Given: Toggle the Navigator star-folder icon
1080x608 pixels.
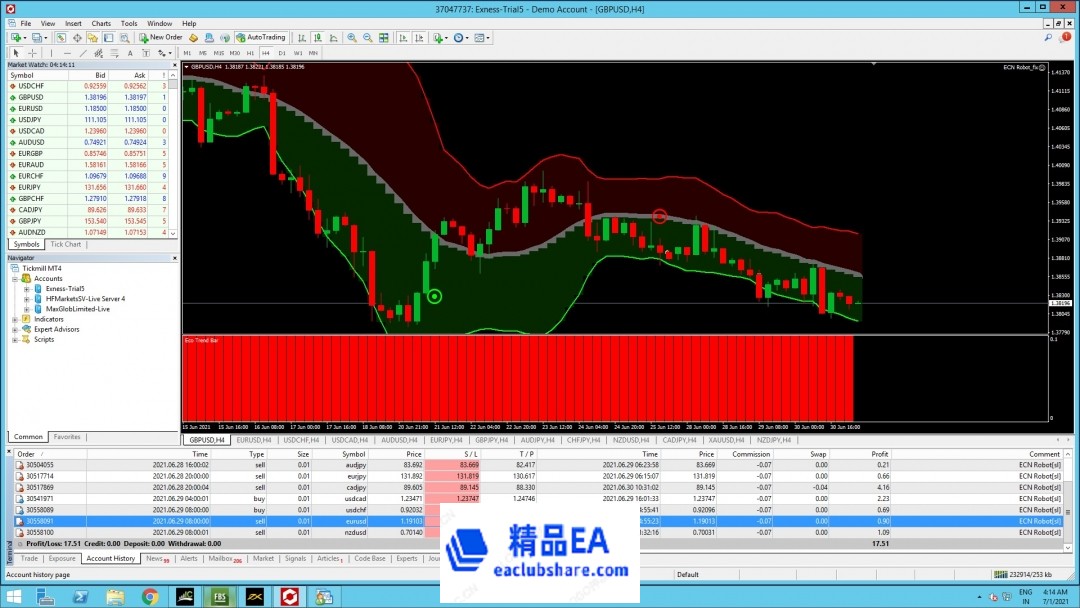Looking at the screenshot, I should point(92,38).
